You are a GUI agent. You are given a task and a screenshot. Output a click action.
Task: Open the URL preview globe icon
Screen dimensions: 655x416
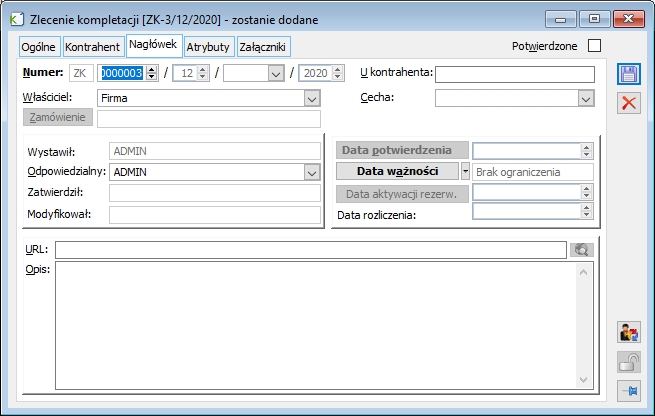[581, 250]
